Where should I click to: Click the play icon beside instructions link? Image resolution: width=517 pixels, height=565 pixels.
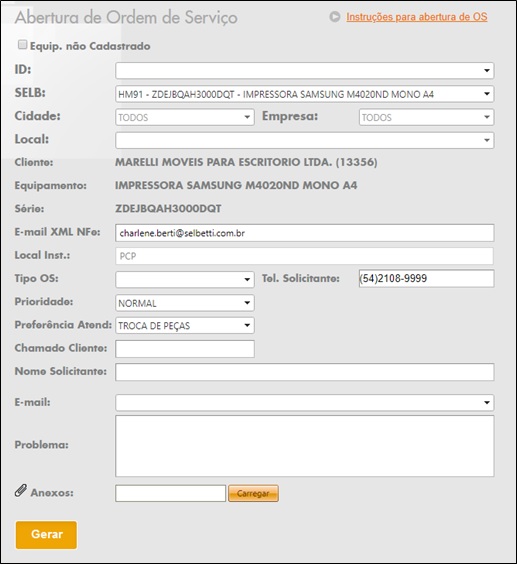click(335, 17)
